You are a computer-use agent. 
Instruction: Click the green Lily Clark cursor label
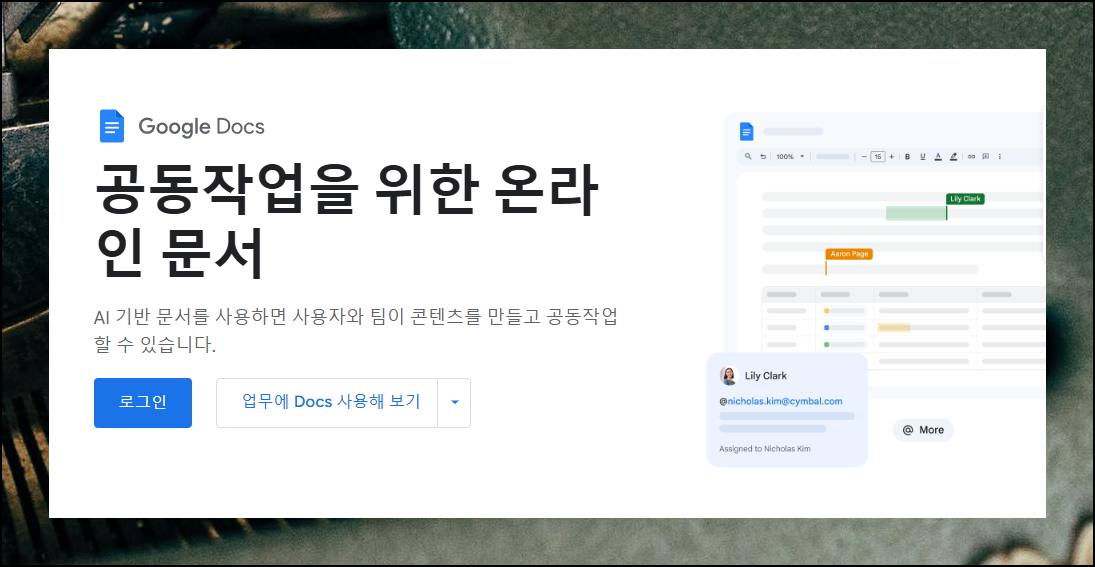click(965, 198)
